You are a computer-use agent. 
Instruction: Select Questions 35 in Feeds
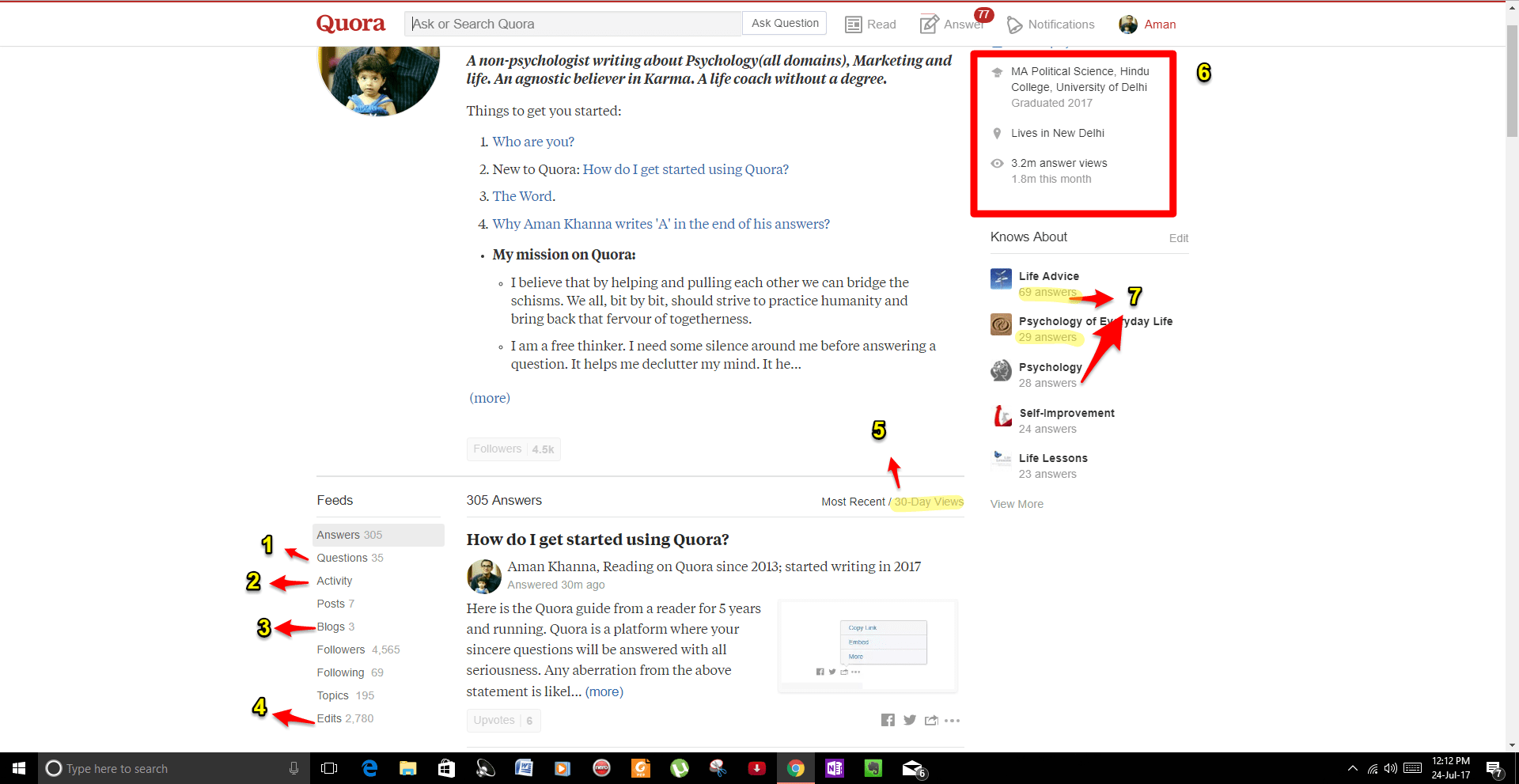350,558
